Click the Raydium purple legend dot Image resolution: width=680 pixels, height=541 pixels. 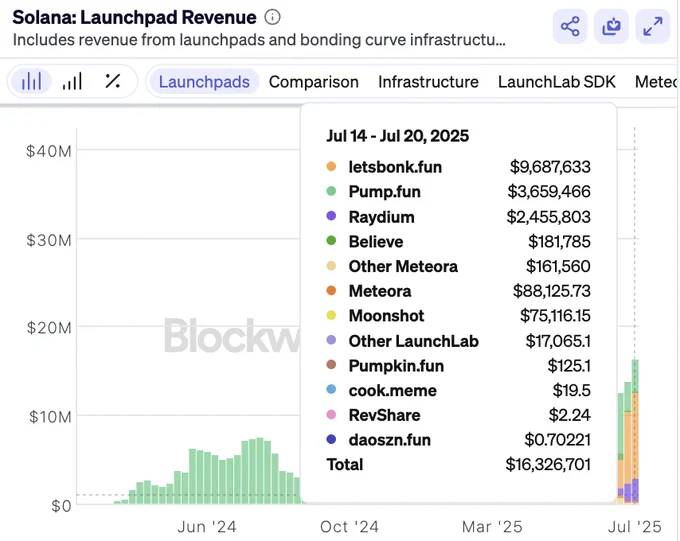[x=331, y=216]
